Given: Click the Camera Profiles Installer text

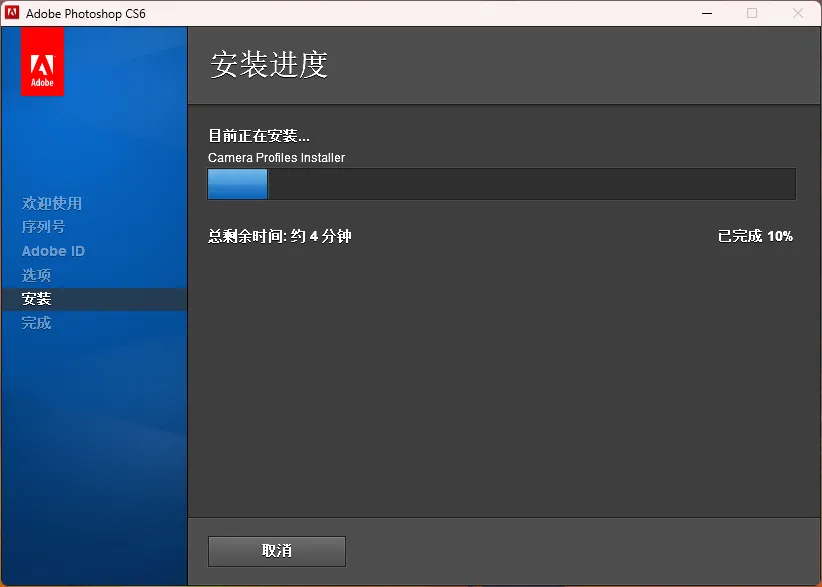Looking at the screenshot, I should tap(276, 158).
